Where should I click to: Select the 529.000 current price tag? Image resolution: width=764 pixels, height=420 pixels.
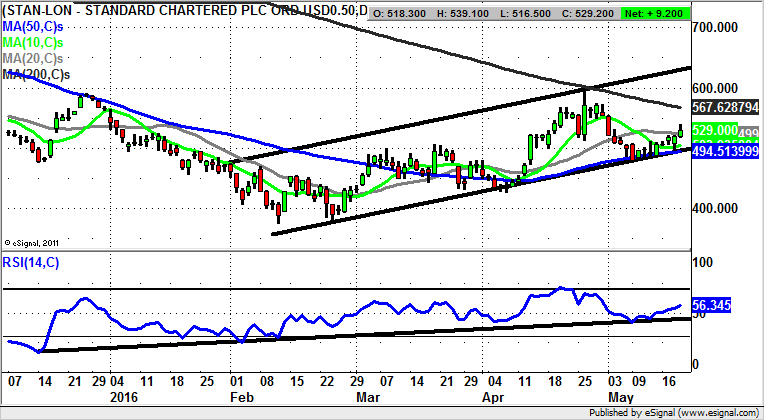[x=718, y=130]
